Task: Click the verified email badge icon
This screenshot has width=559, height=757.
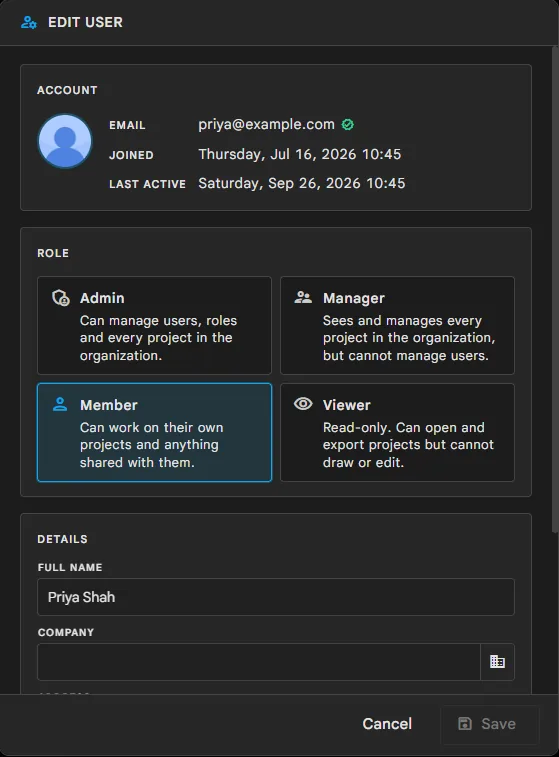Action: (348, 125)
